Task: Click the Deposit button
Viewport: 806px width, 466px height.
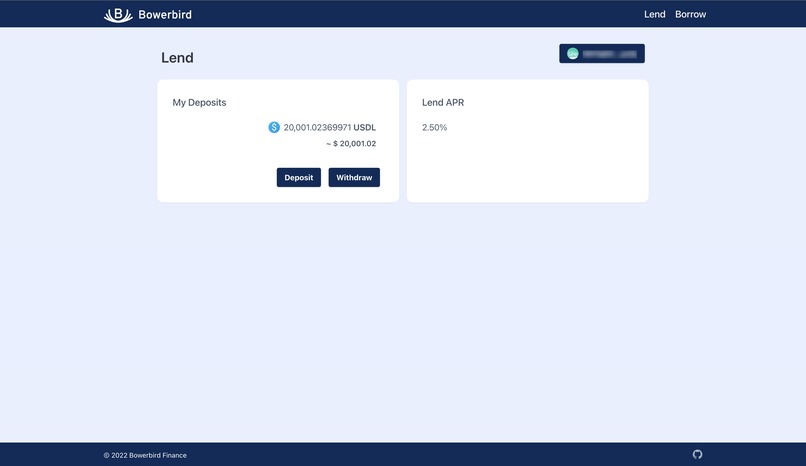Action: [x=299, y=177]
